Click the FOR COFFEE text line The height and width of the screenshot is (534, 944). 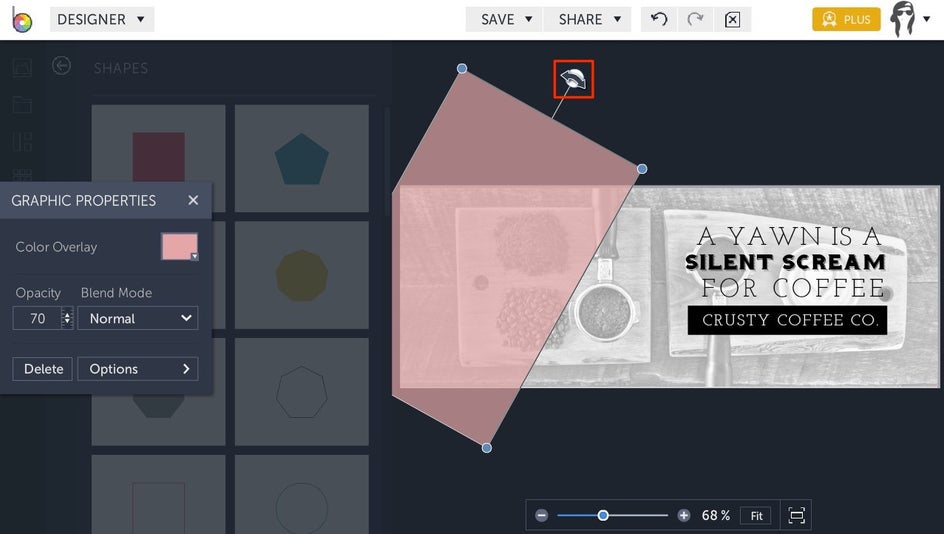point(792,288)
